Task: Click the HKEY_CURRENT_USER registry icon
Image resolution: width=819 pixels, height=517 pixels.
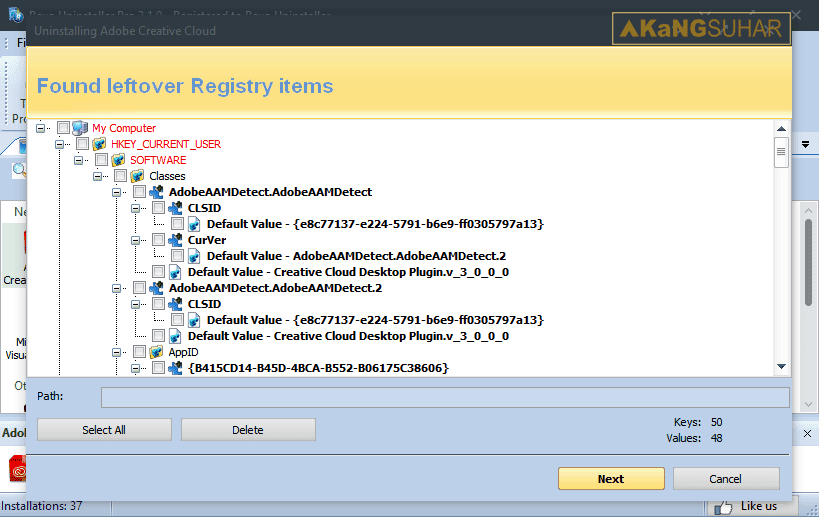Action: [x=99, y=144]
